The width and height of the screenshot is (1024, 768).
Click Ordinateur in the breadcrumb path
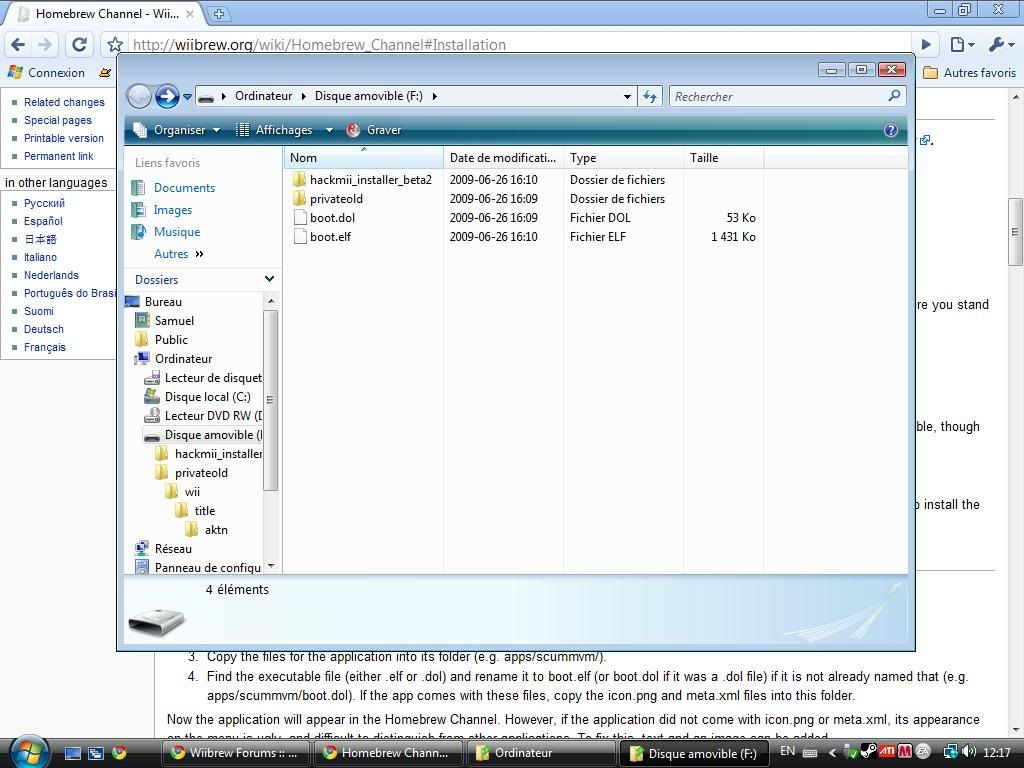point(263,96)
